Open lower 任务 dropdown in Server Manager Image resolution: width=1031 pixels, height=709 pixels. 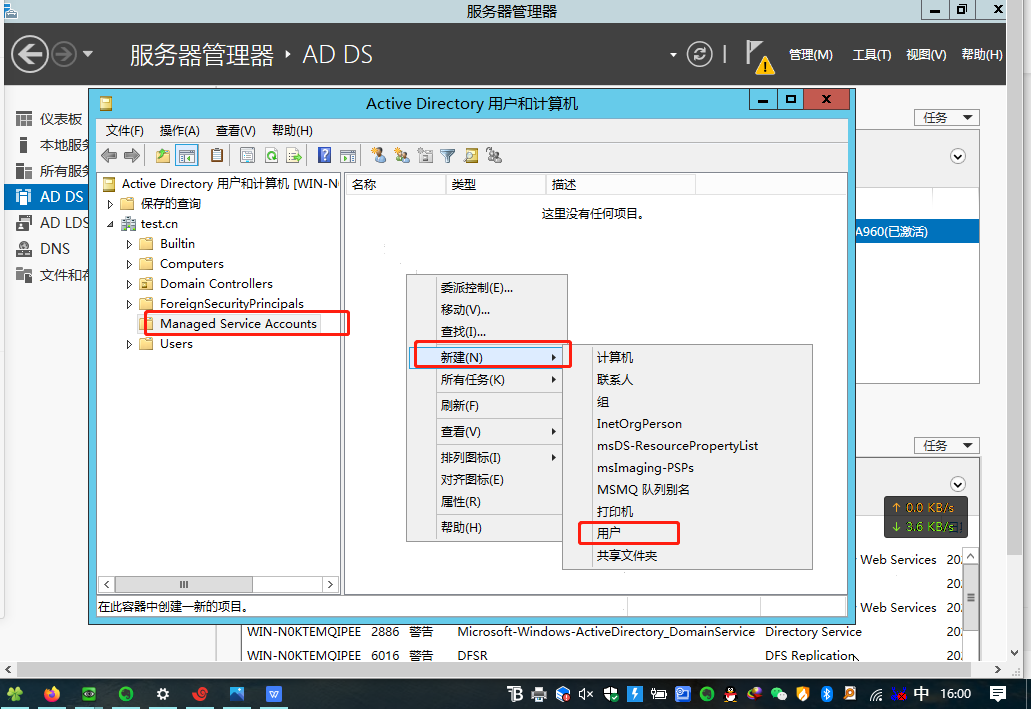point(947,446)
